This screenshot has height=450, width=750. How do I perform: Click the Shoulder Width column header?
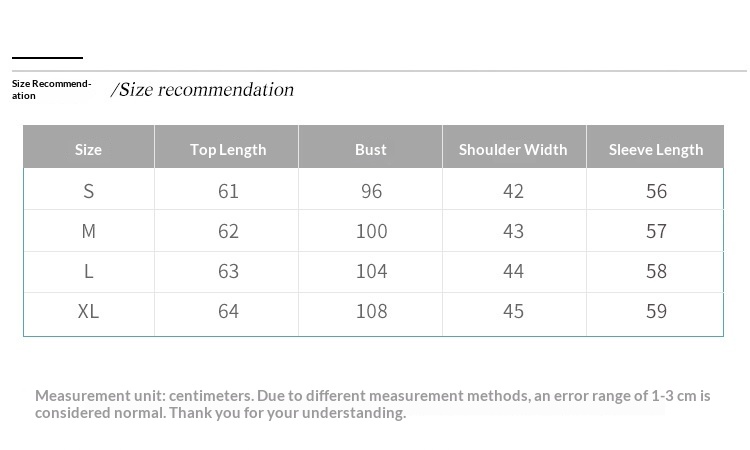(x=513, y=150)
